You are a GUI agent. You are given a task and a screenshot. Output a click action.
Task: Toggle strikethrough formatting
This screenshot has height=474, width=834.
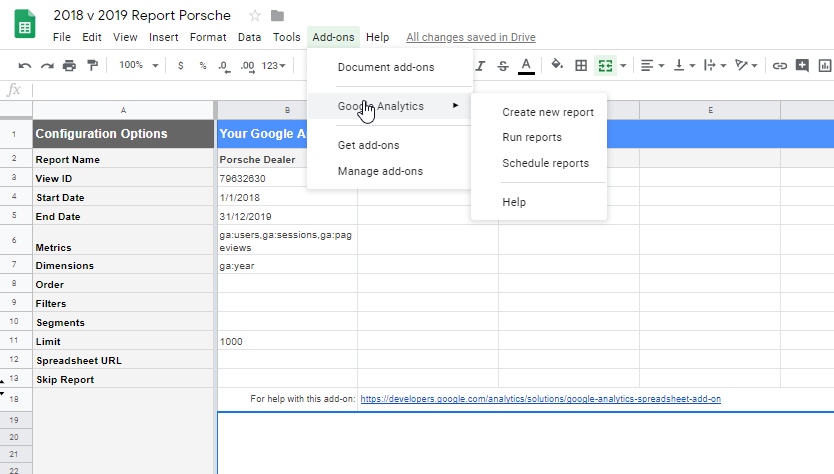tap(503, 65)
